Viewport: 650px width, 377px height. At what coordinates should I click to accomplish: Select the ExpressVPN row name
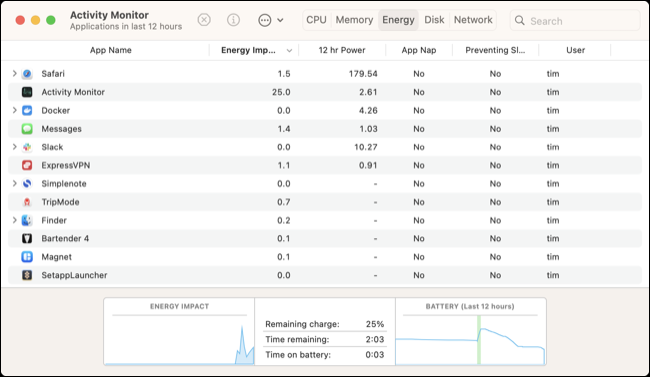pyautogui.click(x=65, y=165)
